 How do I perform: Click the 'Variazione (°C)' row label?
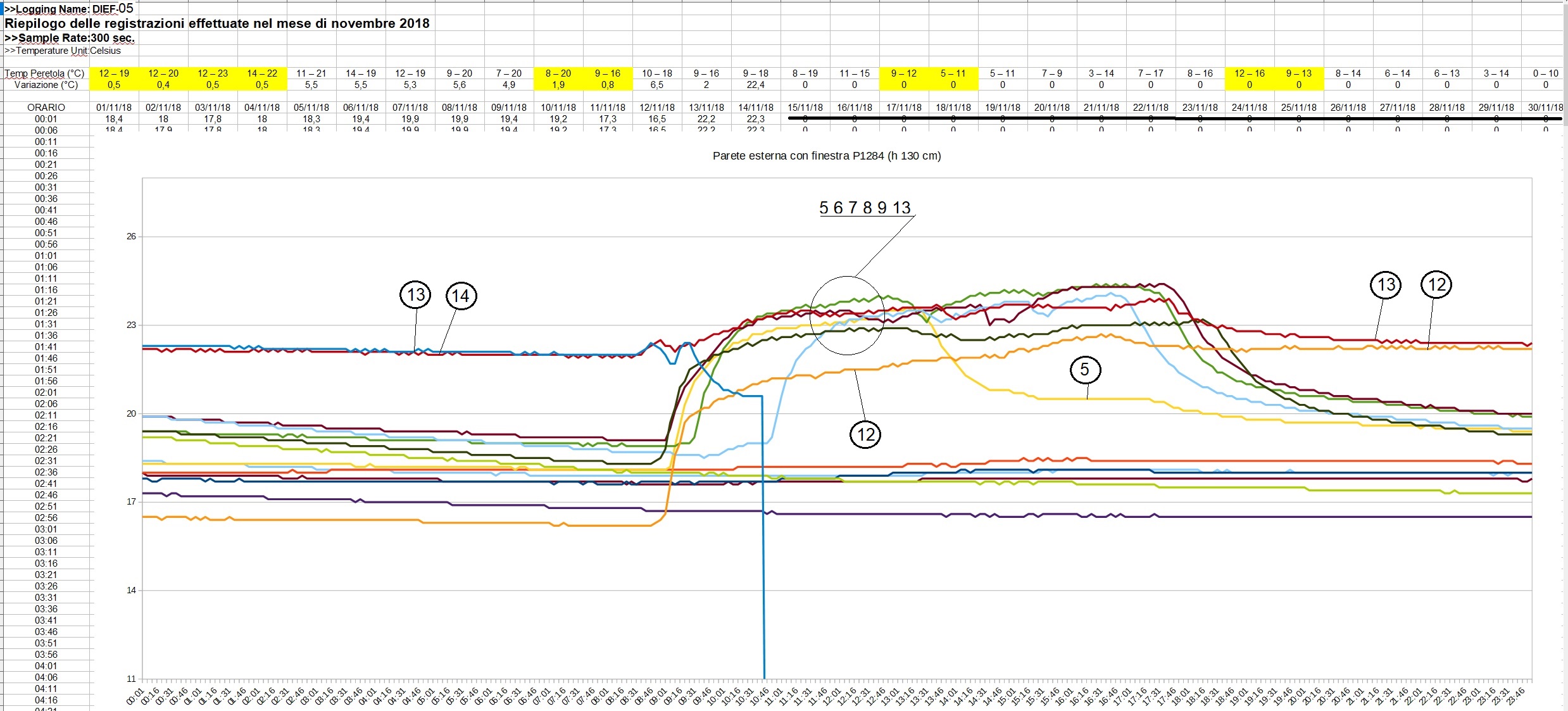46,85
